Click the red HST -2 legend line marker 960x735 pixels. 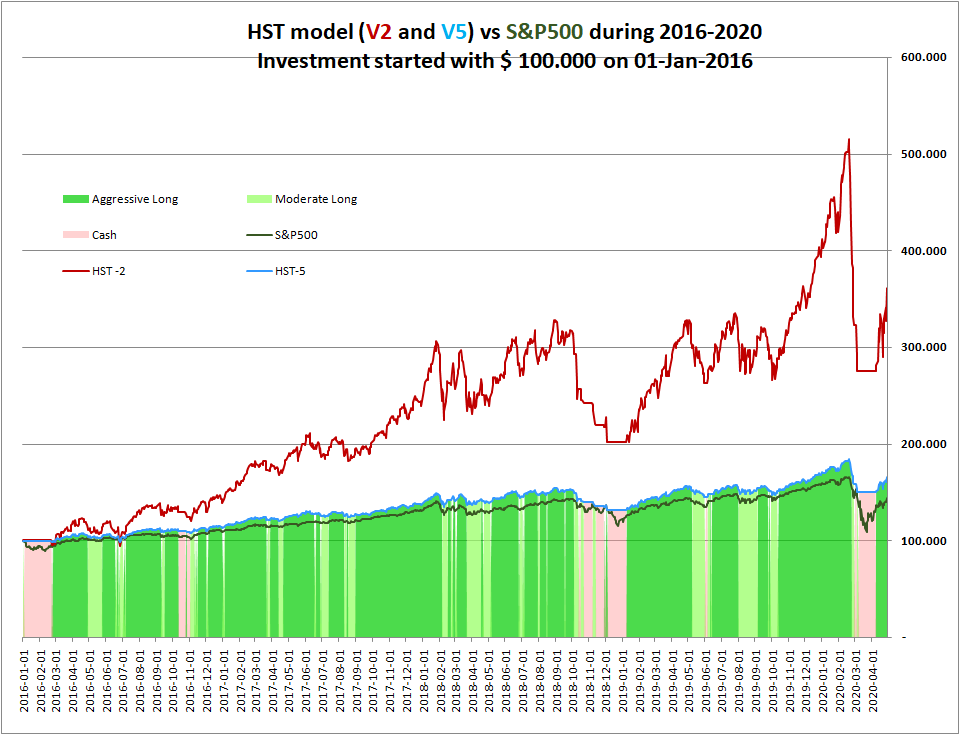[x=76, y=271]
